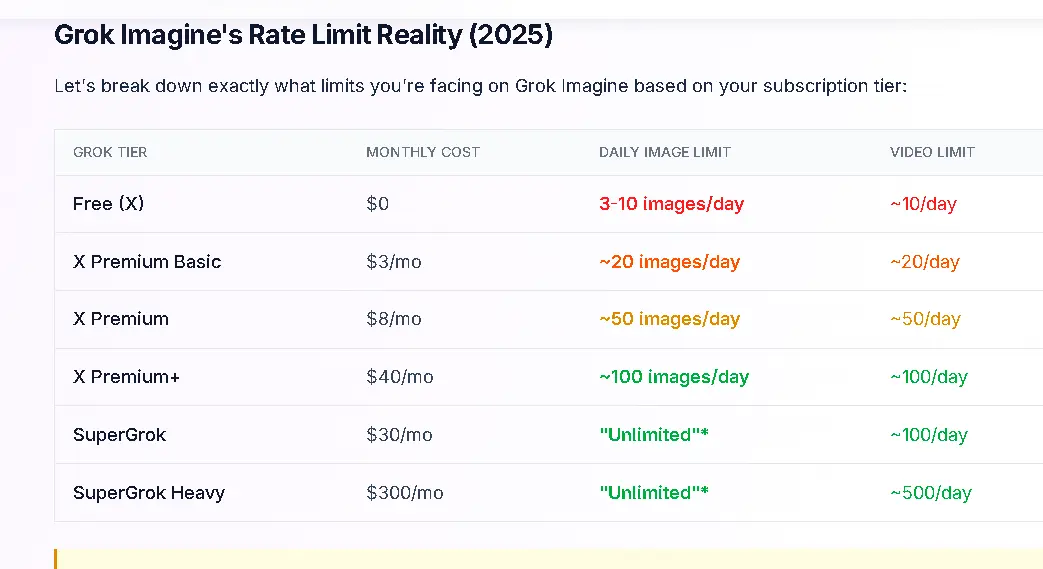The image size is (1043, 569).
Task: Click the intro sentence about subscription tier
Action: [480, 86]
